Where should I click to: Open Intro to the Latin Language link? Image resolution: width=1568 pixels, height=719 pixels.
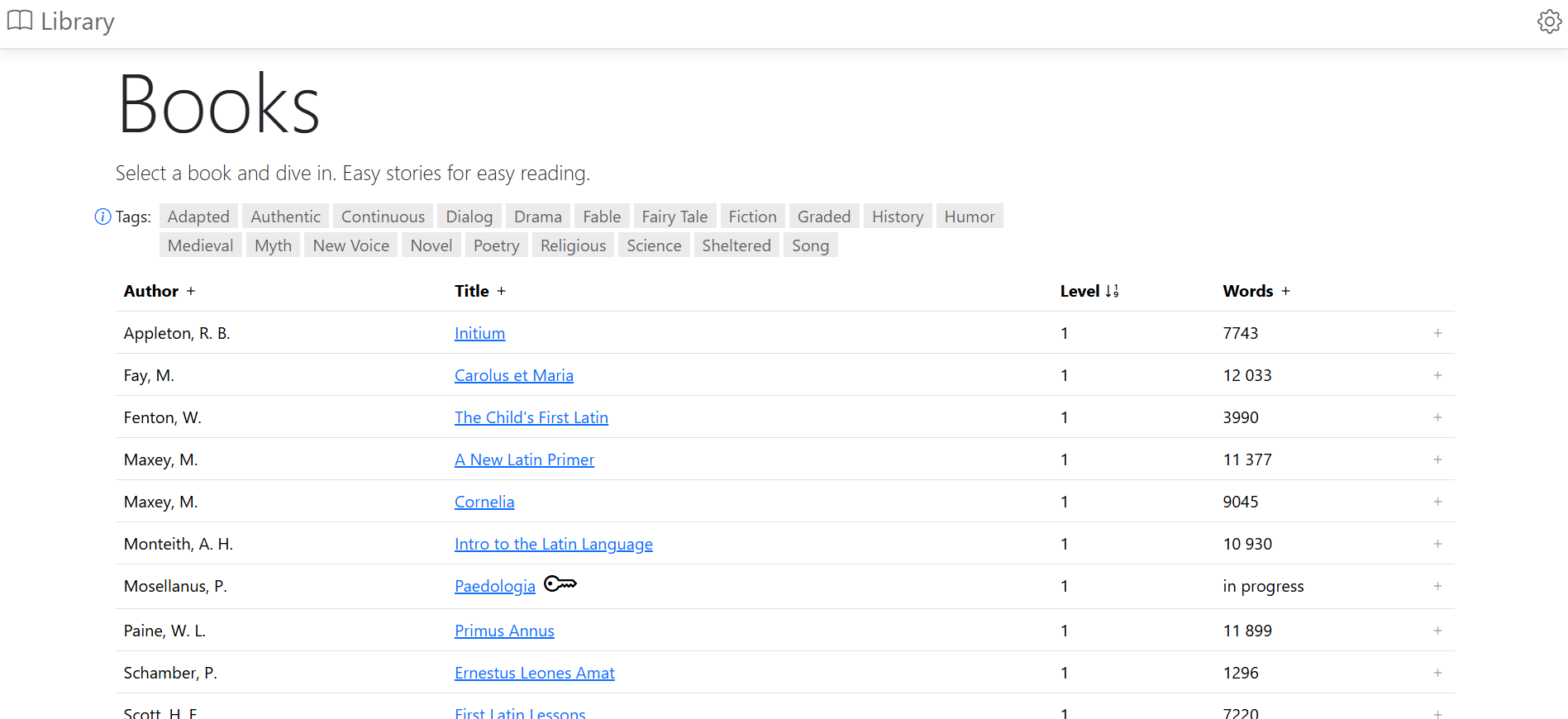tap(554, 544)
